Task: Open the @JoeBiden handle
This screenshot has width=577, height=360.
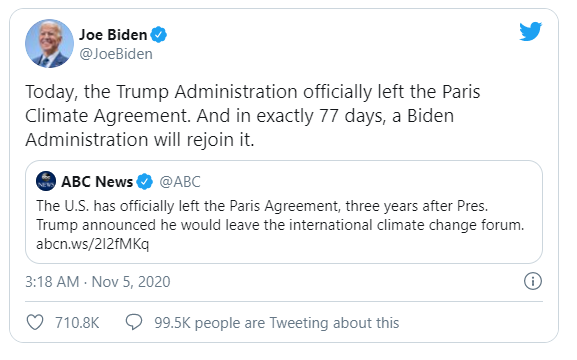Action: tap(116, 54)
